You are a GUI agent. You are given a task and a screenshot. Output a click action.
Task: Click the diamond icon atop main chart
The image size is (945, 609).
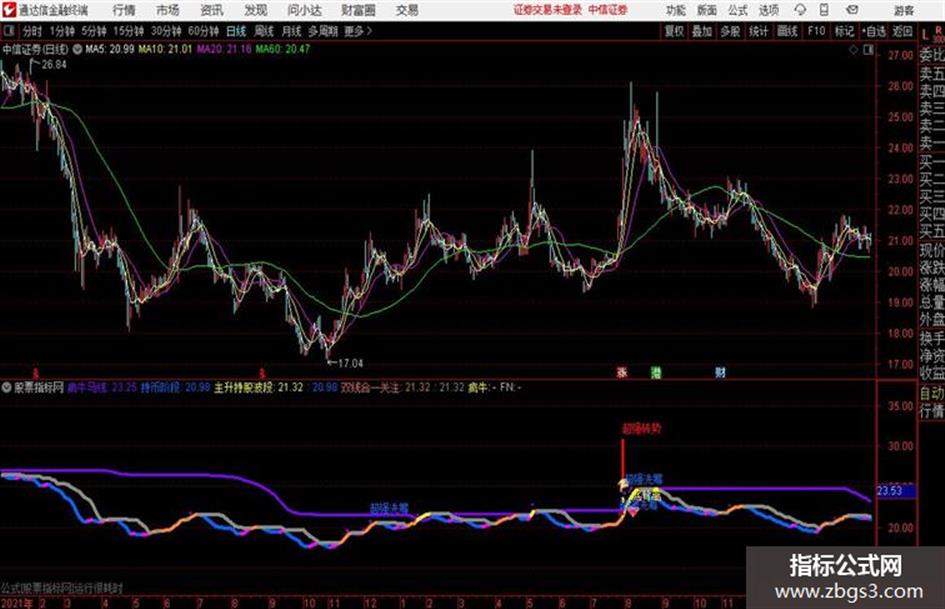tap(853, 50)
